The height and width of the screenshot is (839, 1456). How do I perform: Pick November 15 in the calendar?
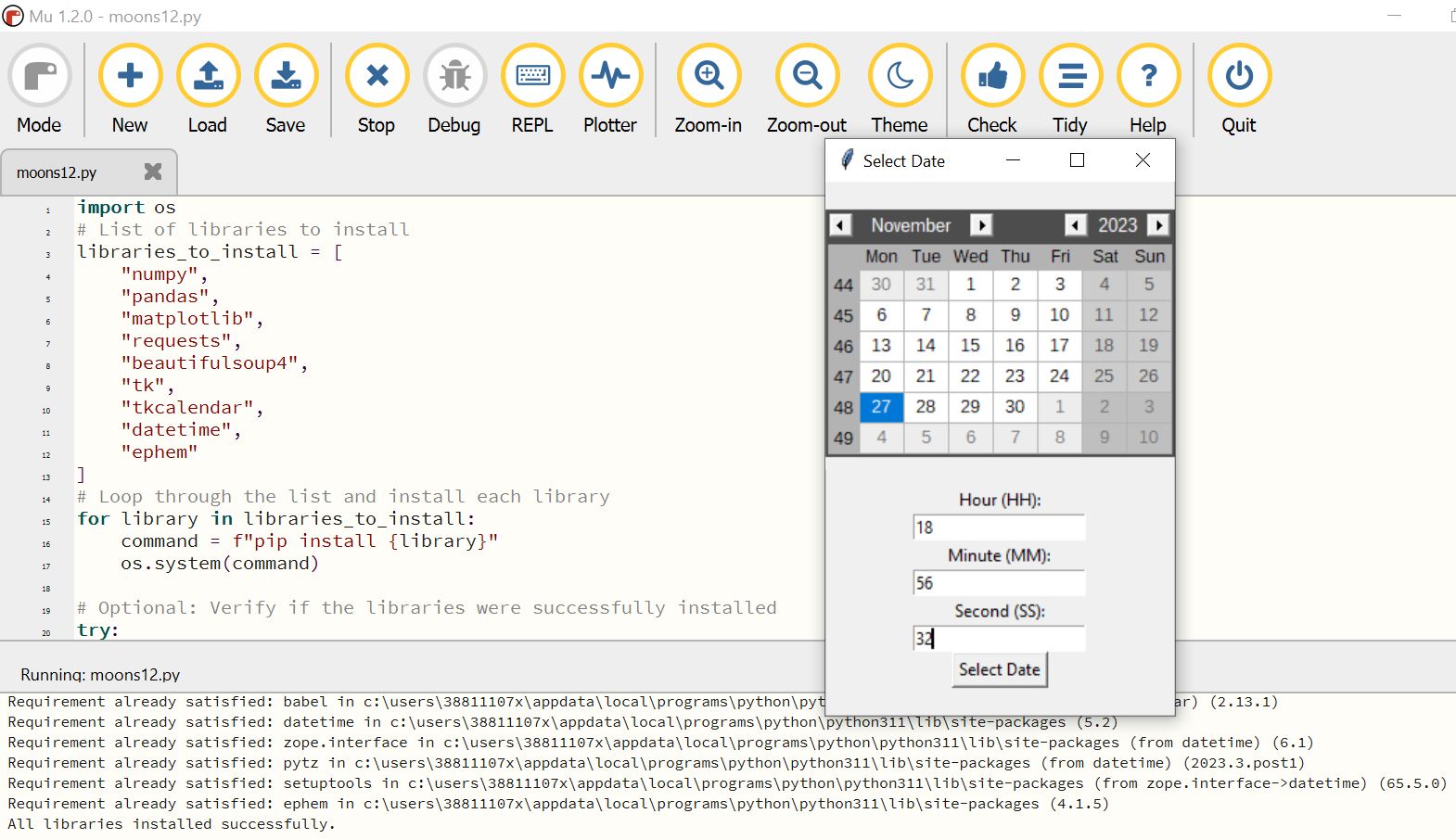pos(970,345)
